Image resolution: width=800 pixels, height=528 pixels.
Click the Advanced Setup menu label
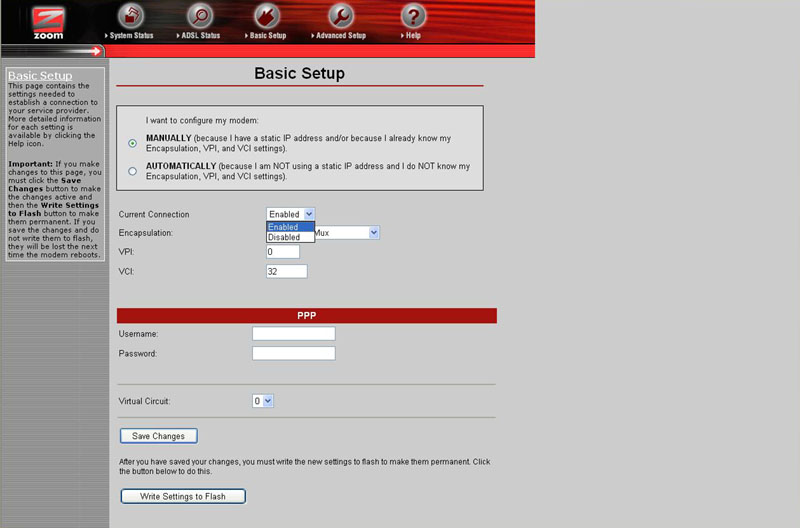coord(342,36)
